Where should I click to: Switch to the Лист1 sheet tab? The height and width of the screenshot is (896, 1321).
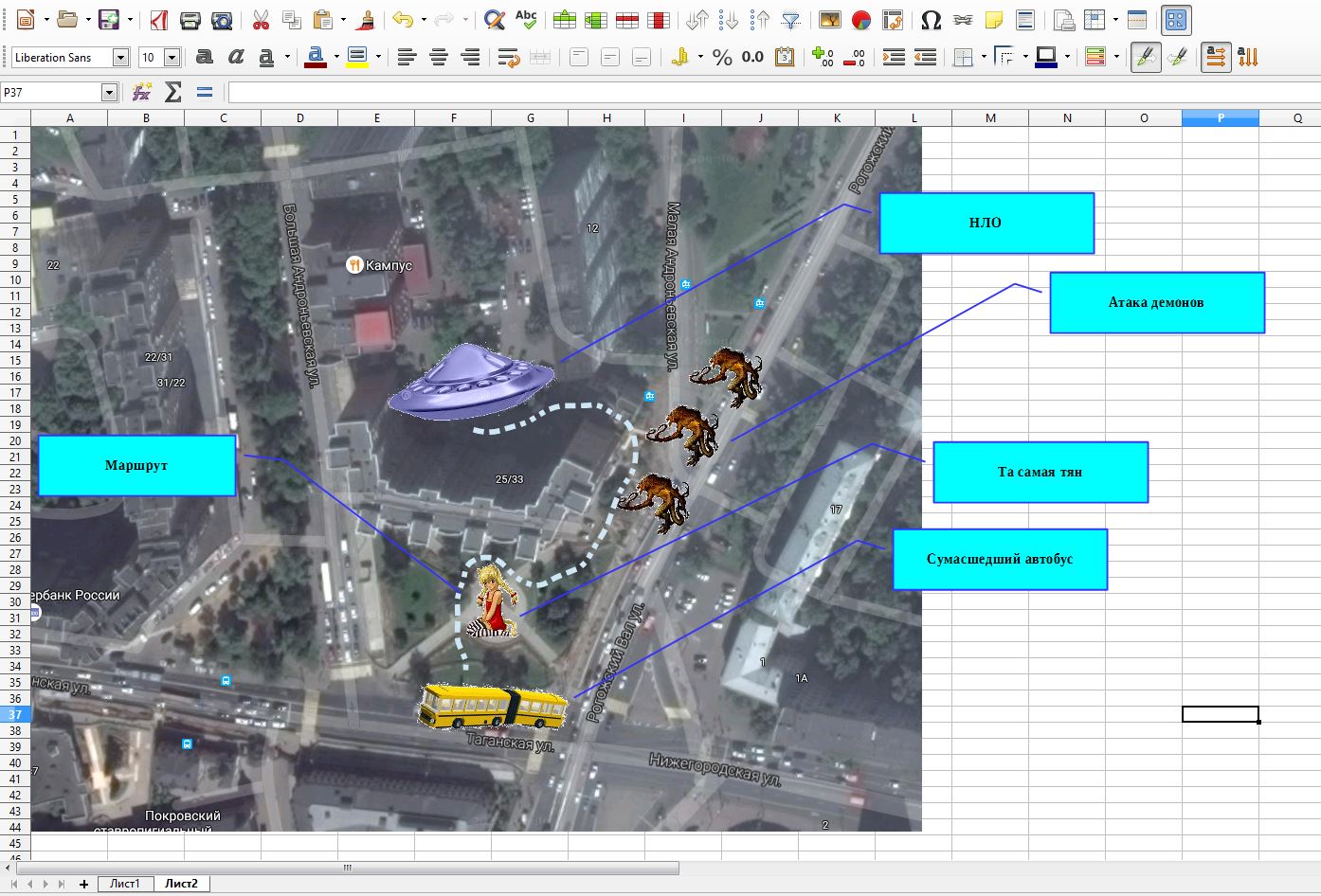click(124, 884)
